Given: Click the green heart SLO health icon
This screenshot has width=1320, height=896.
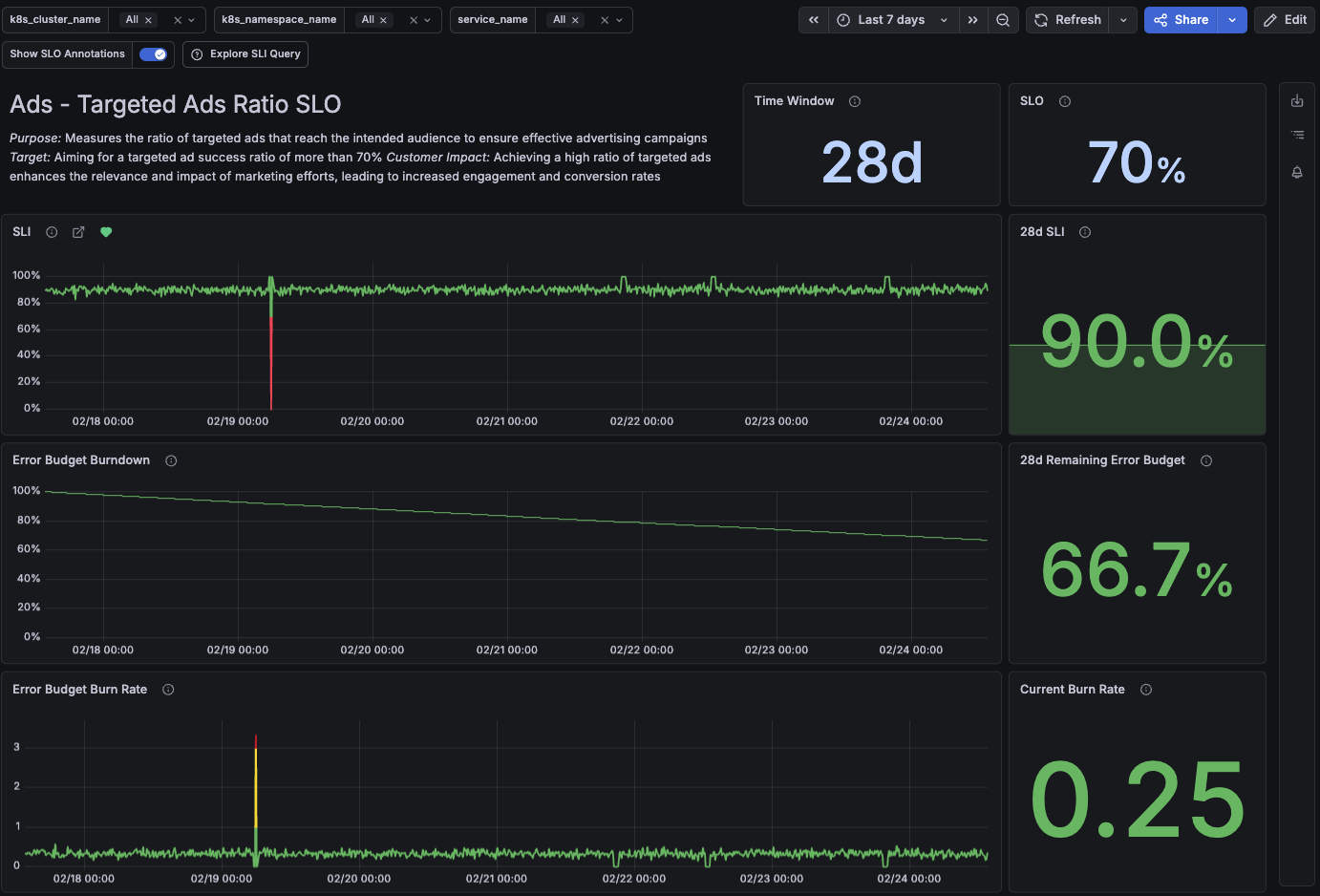Looking at the screenshot, I should [x=105, y=231].
